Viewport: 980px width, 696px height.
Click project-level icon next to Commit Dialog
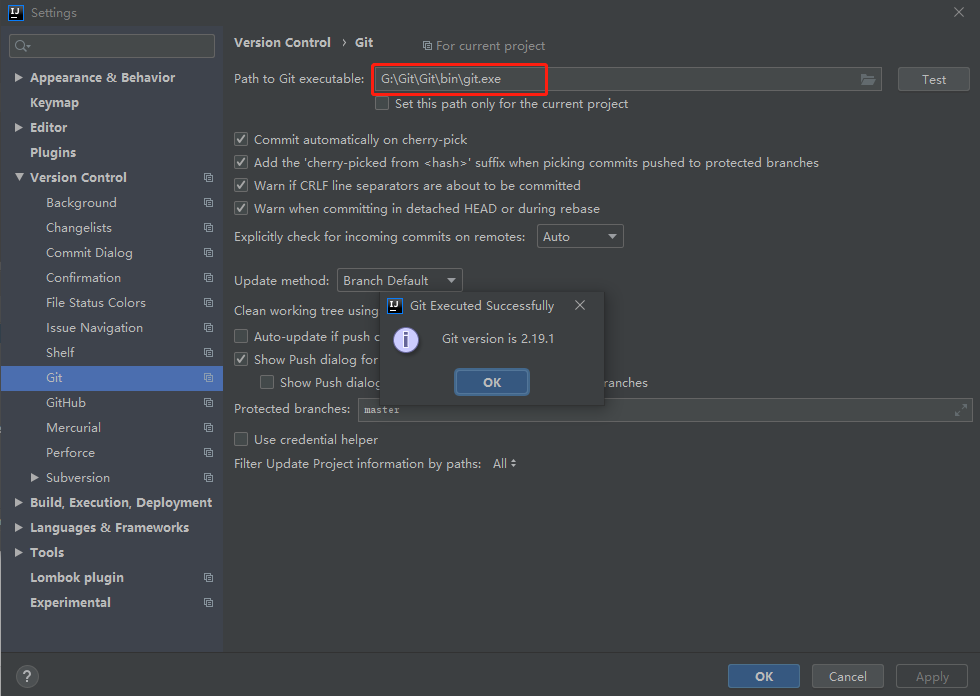pos(209,252)
